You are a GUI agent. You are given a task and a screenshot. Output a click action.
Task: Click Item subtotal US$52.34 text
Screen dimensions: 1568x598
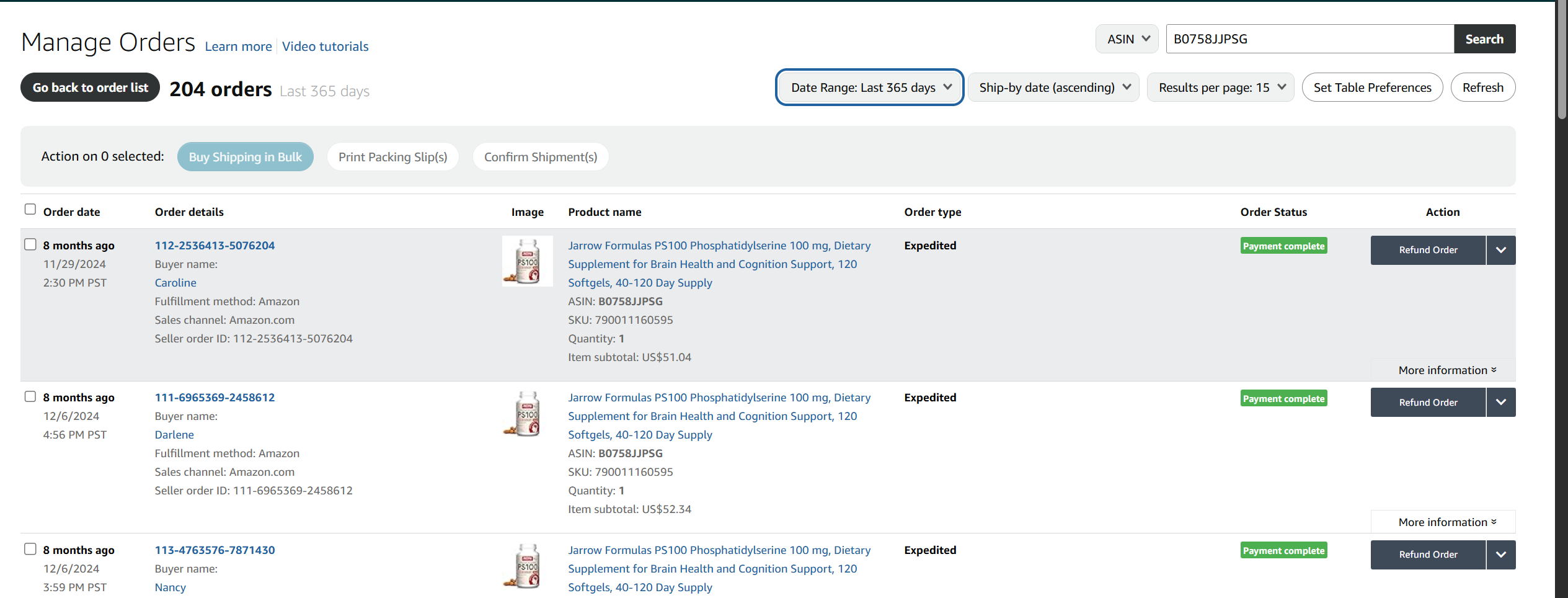click(629, 509)
